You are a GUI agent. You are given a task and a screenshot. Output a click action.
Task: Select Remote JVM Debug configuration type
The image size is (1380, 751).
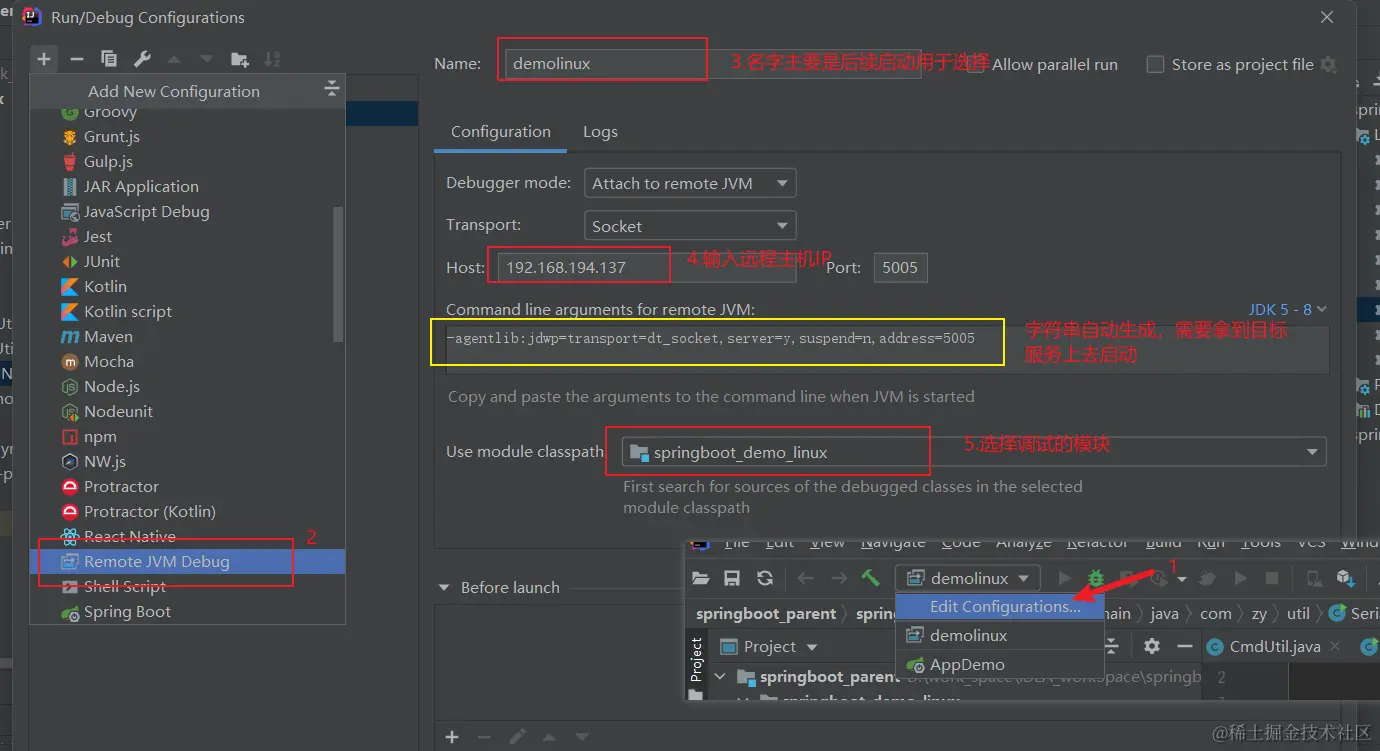click(x=188, y=561)
